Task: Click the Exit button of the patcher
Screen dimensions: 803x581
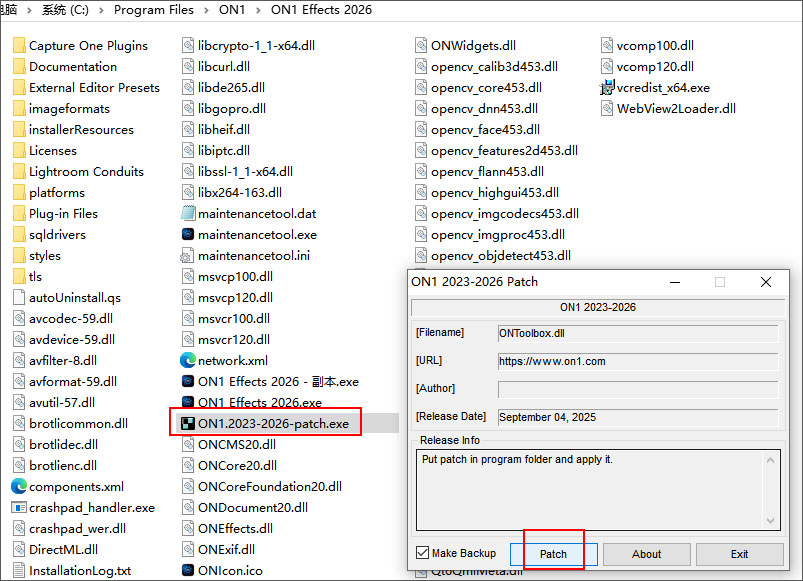Action: tap(739, 554)
